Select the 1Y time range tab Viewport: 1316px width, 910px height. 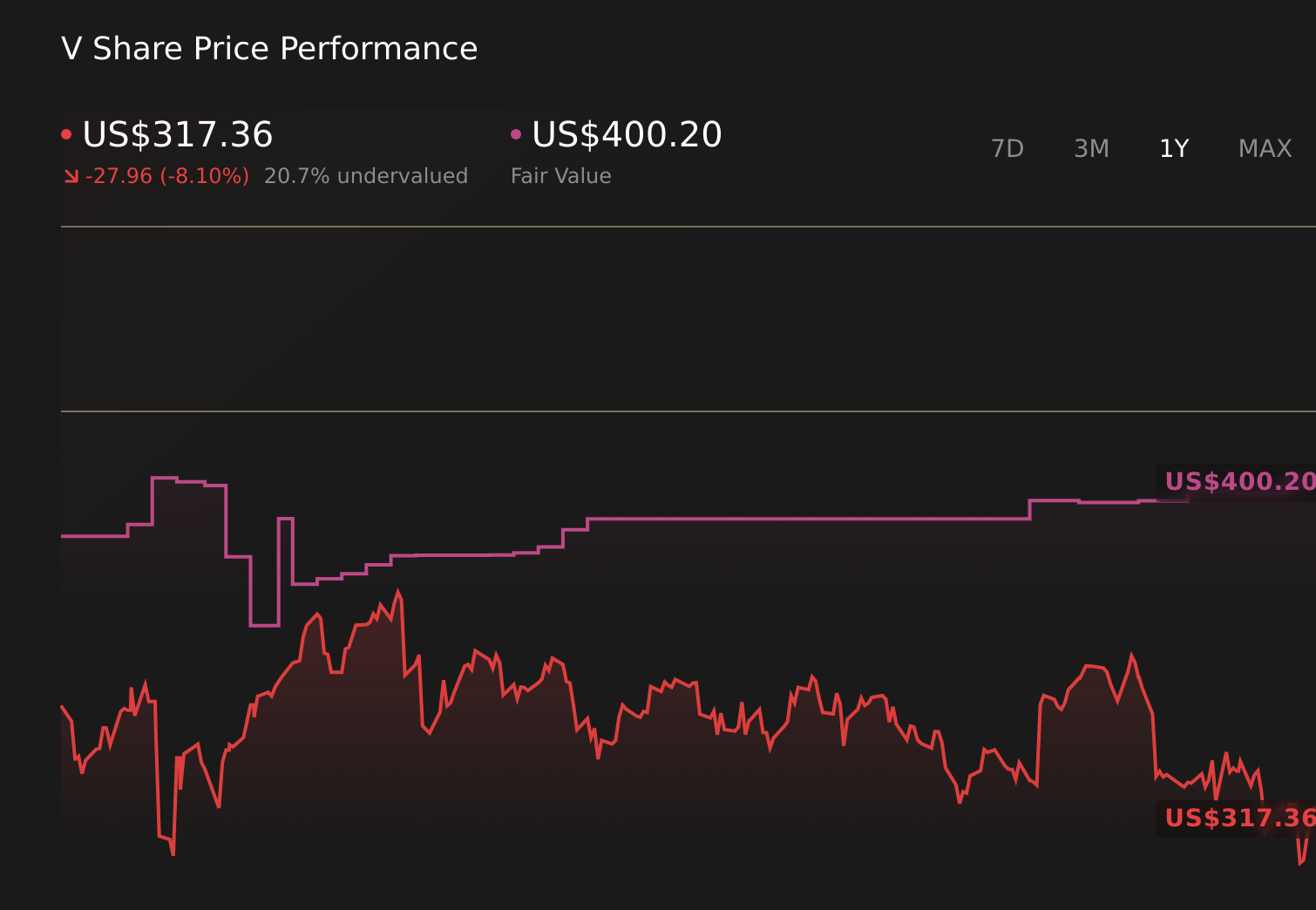1174,149
